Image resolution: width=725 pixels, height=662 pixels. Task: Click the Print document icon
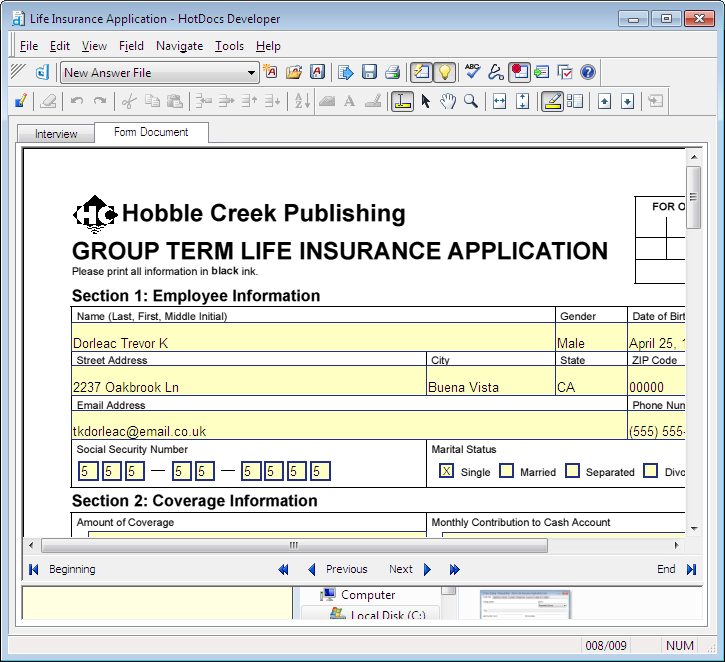click(x=392, y=72)
